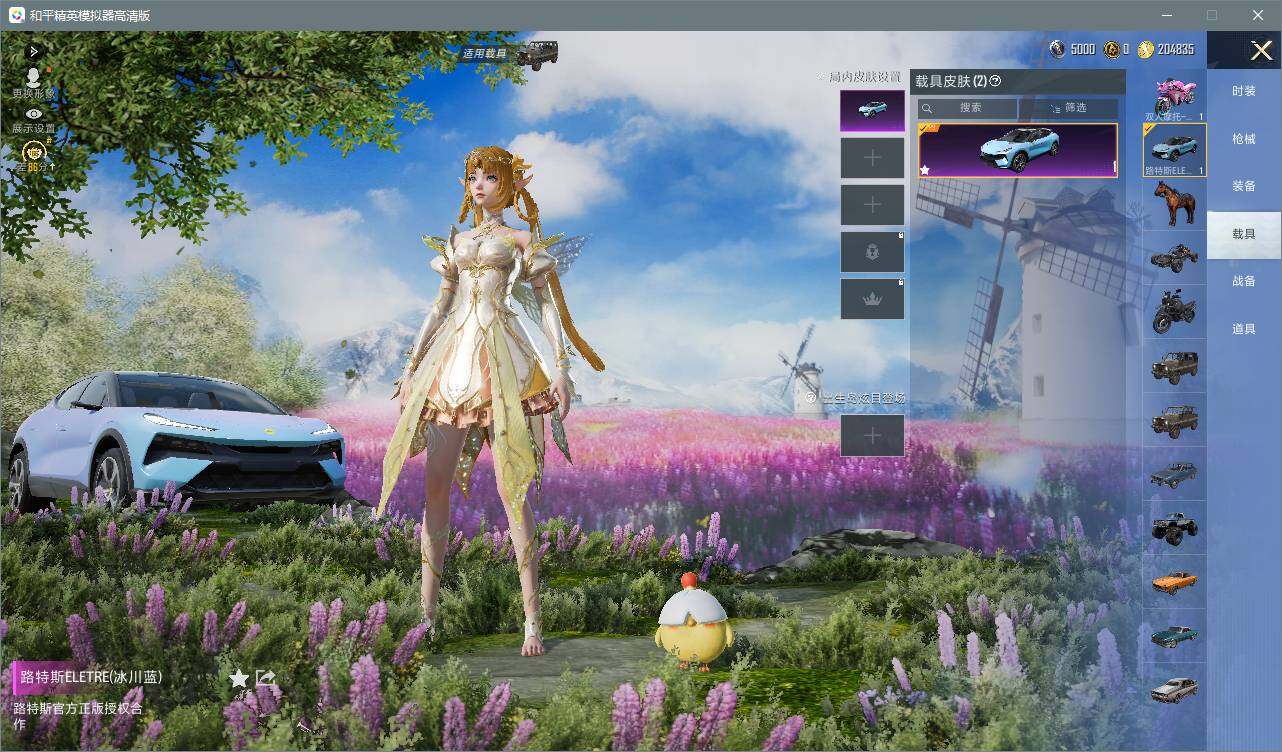Open the 时装 outfits tab

pyautogui.click(x=1244, y=91)
